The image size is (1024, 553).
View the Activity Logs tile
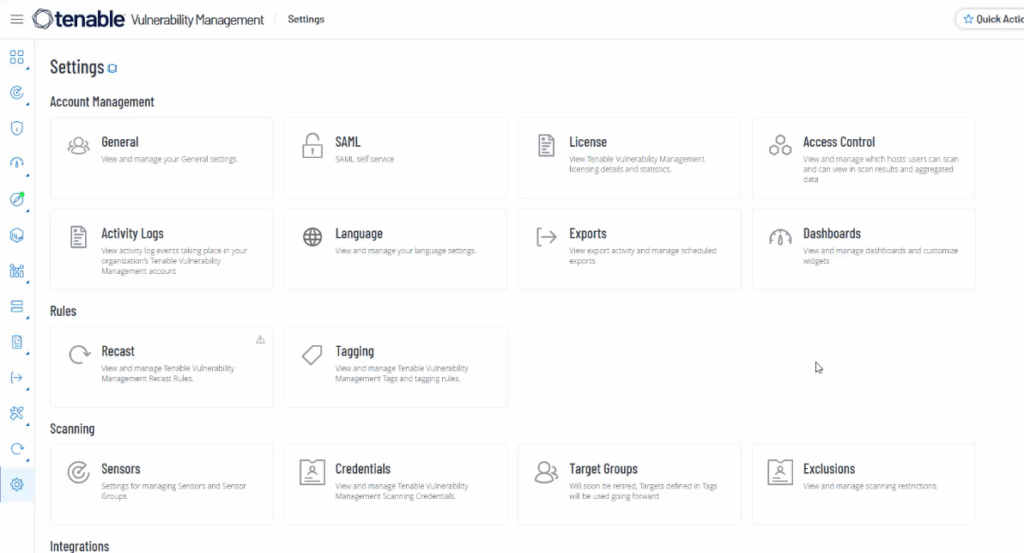pos(161,249)
